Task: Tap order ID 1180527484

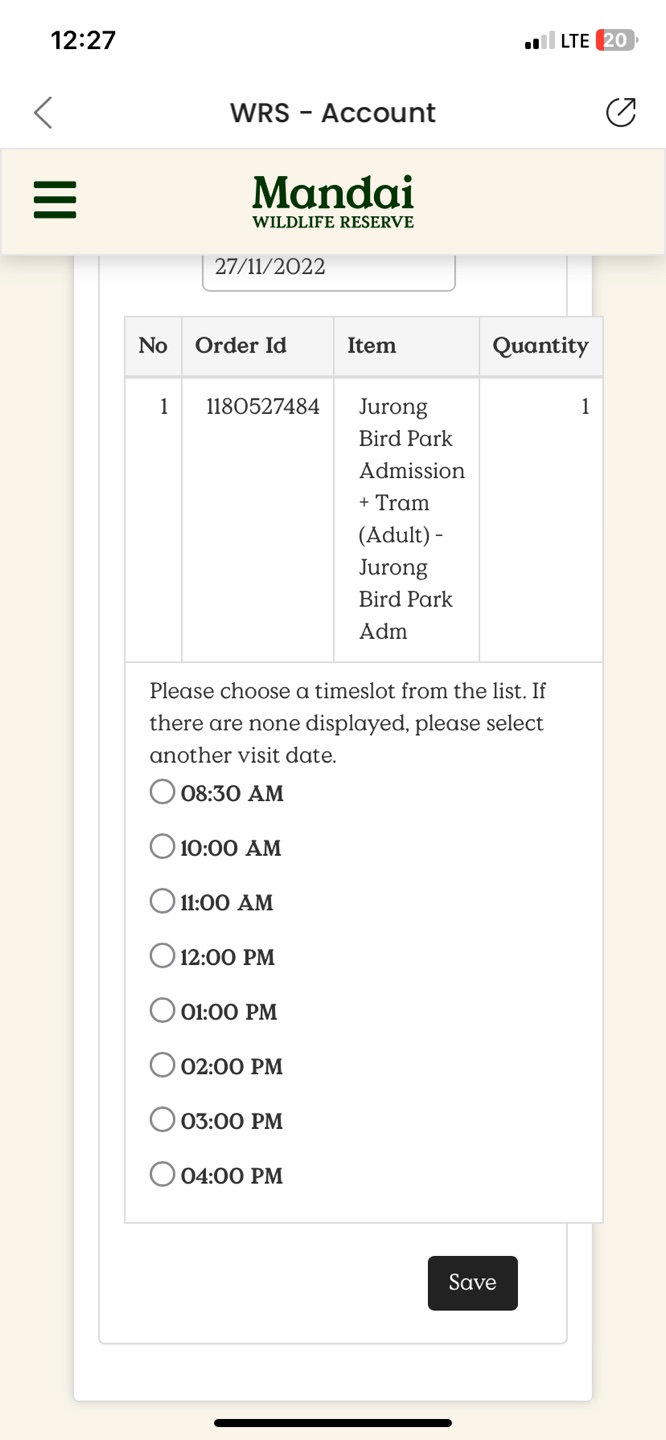Action: click(x=263, y=407)
